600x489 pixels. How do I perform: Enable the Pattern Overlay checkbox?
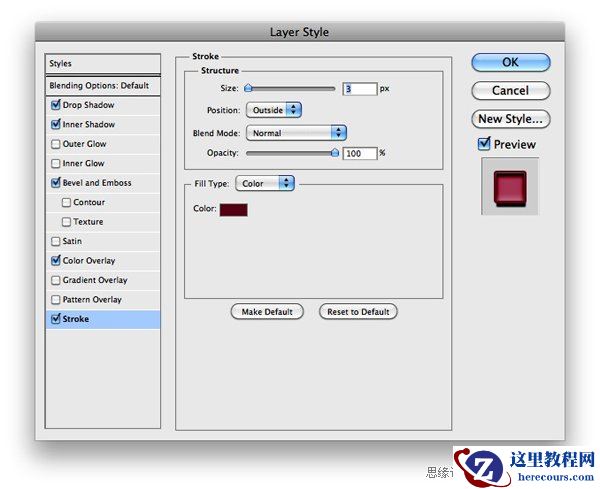tap(56, 299)
